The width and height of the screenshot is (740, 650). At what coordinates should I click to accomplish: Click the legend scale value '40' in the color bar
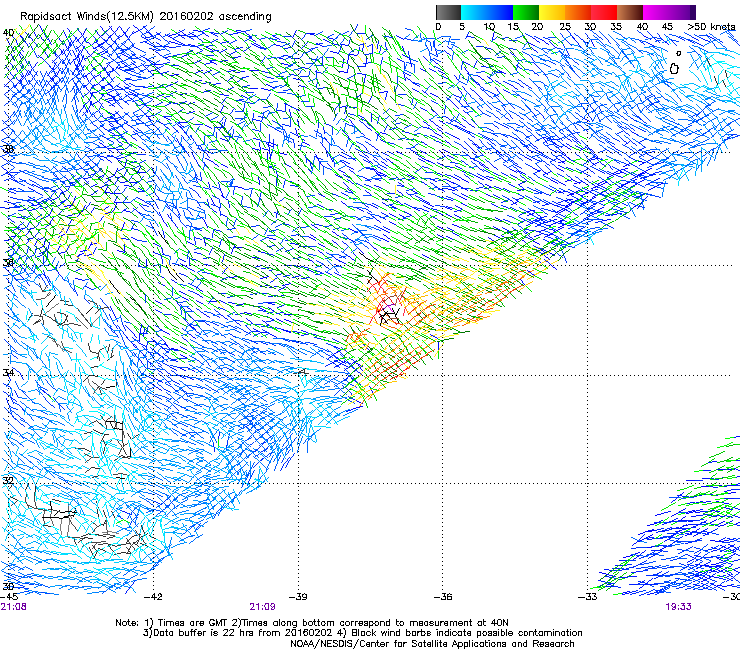642,27
